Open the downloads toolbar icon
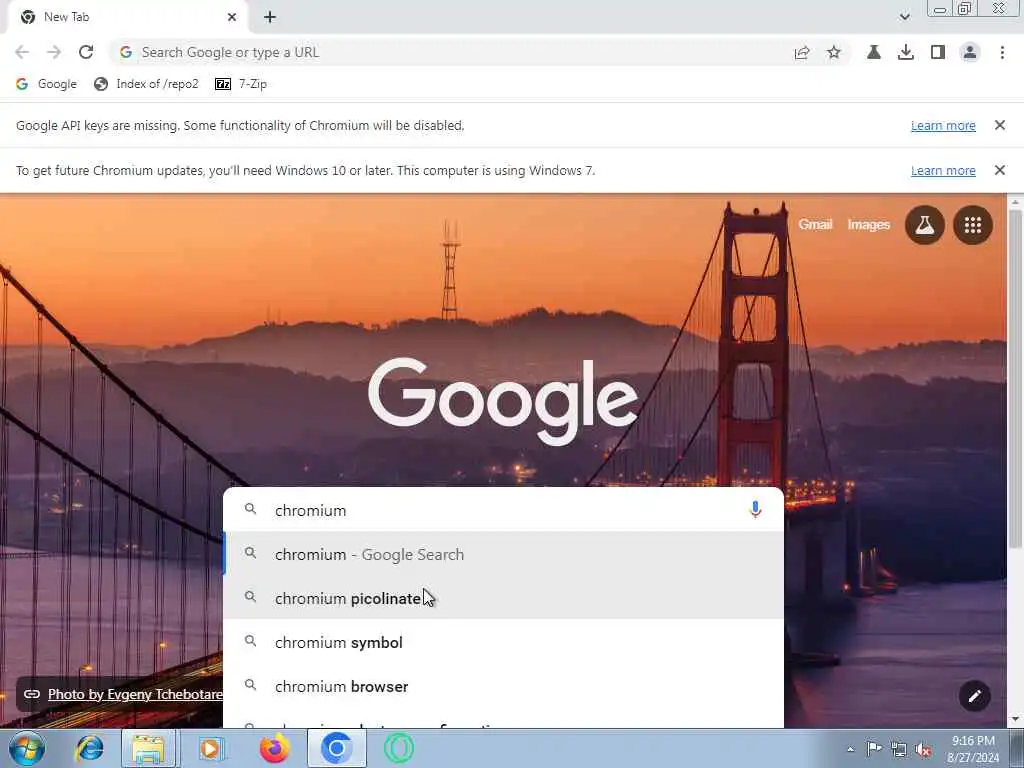 tap(905, 52)
